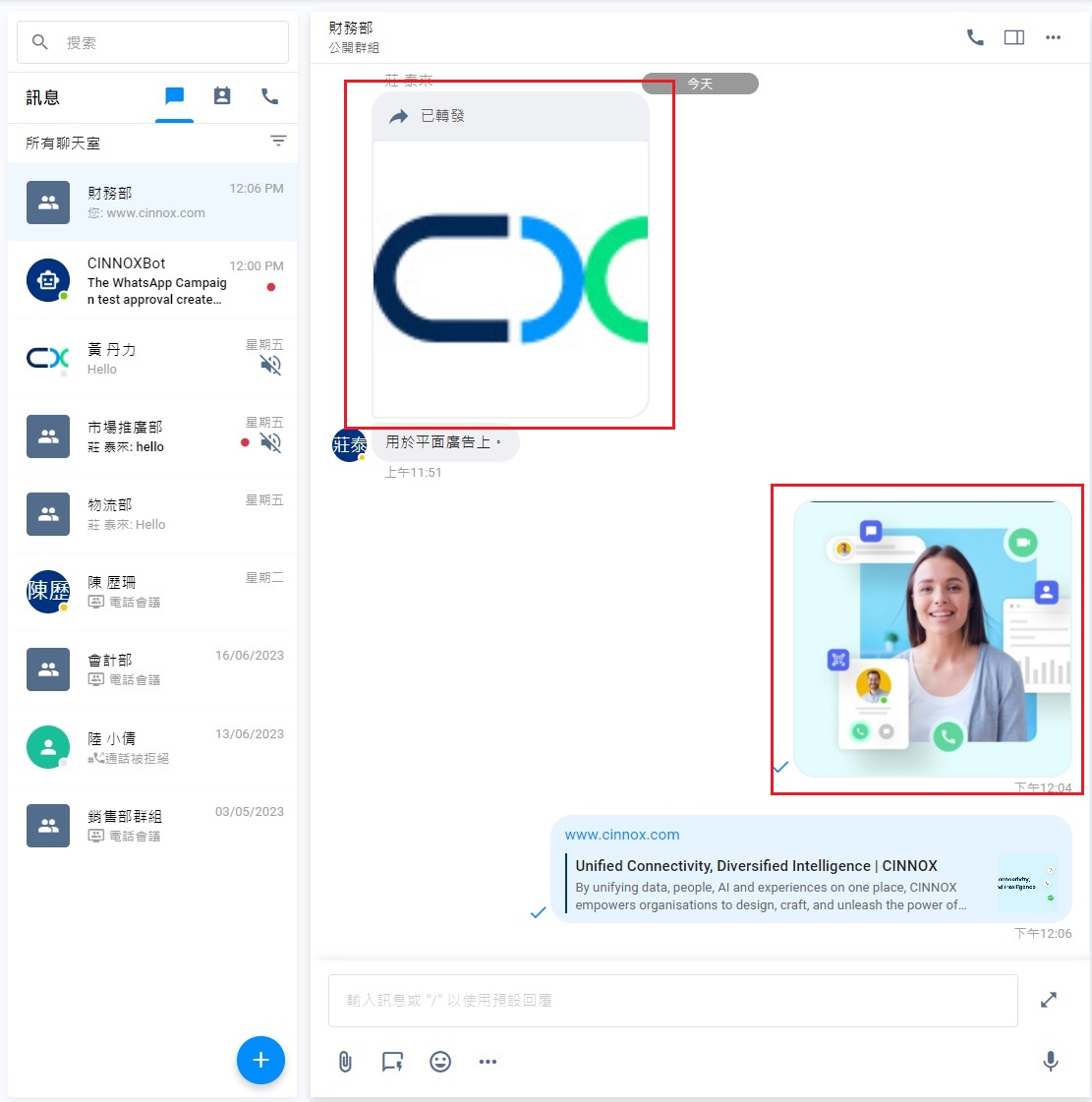The height and width of the screenshot is (1102, 1092).
Task: Open the emoji picker
Action: click(440, 1062)
